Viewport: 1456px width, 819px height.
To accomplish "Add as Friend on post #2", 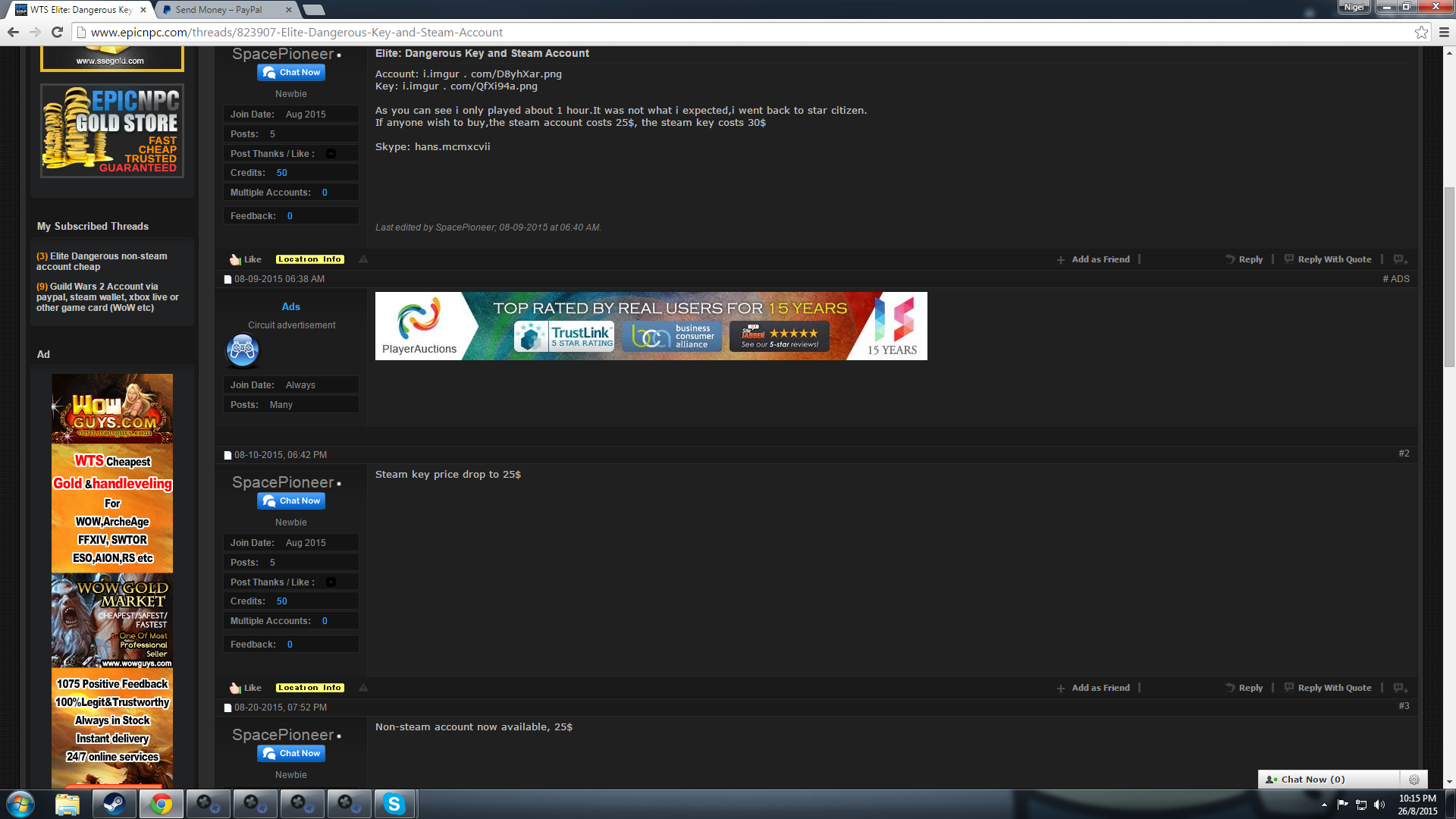I will (1093, 688).
